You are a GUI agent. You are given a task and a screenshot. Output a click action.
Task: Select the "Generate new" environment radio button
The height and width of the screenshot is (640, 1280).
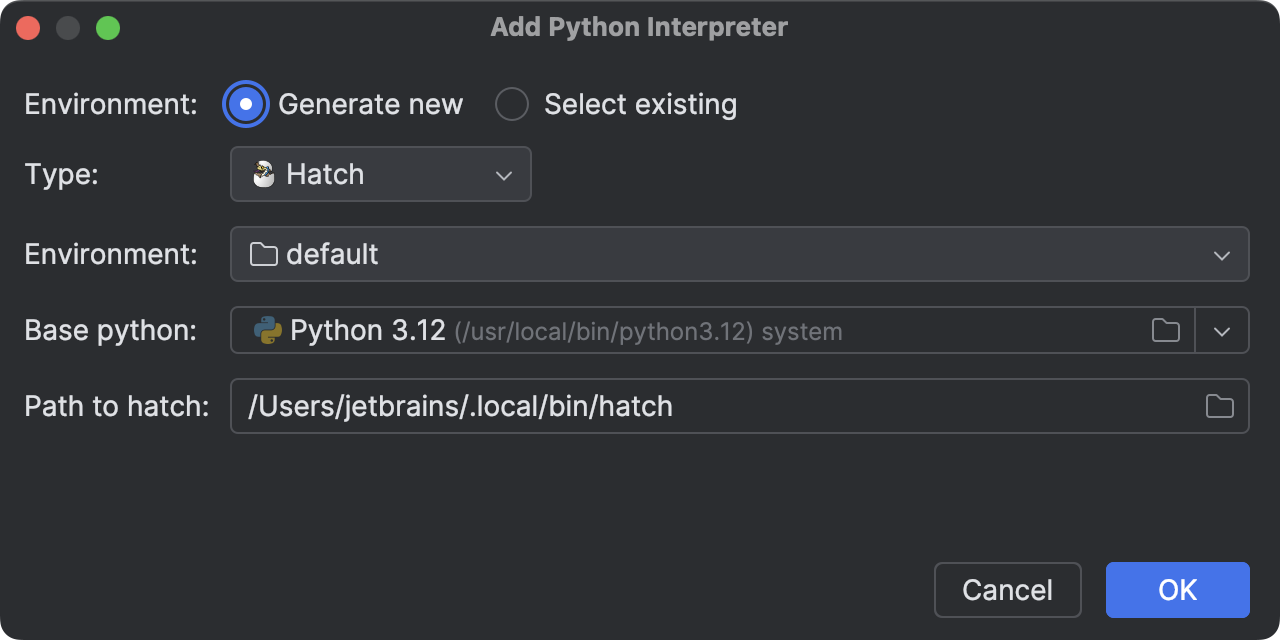(x=246, y=104)
